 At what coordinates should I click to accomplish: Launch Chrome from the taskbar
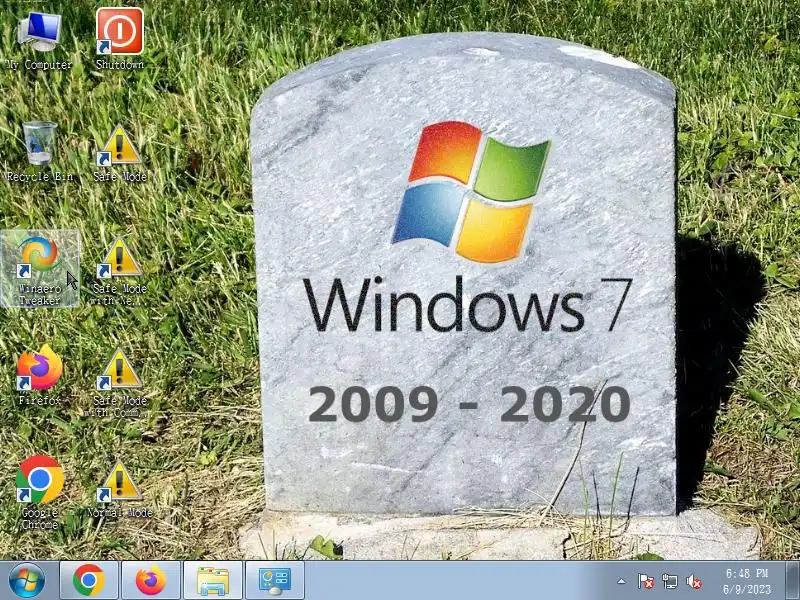(89, 581)
